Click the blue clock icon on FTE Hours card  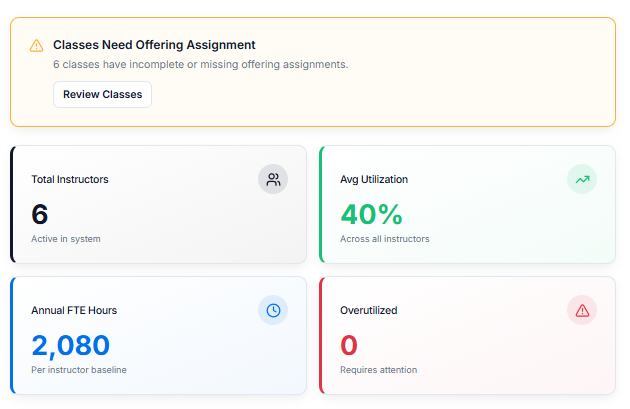[x=273, y=310]
